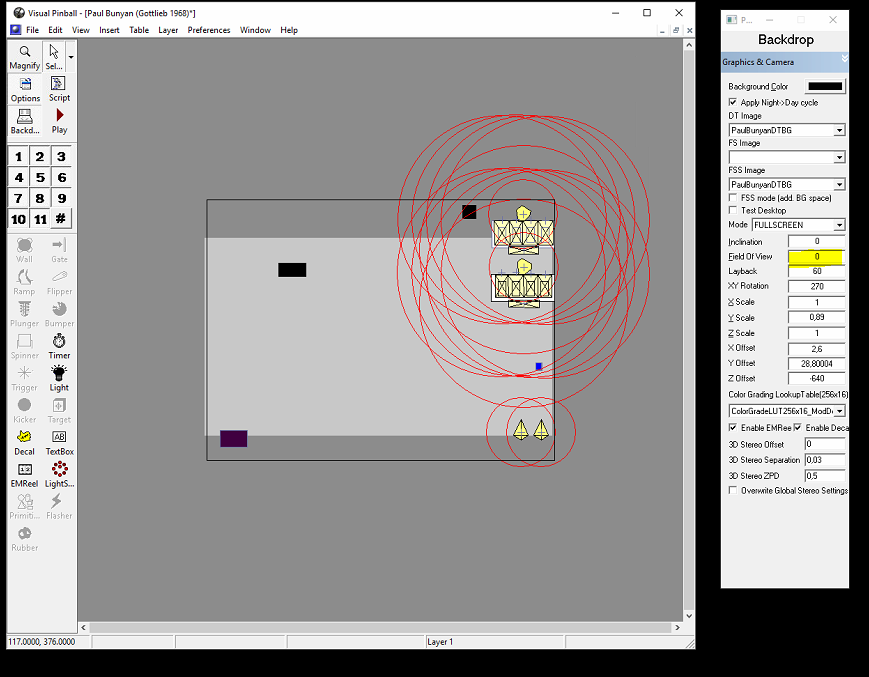Image resolution: width=869 pixels, height=677 pixels.
Task: Toggle layer 3 button
Action: (x=62, y=157)
